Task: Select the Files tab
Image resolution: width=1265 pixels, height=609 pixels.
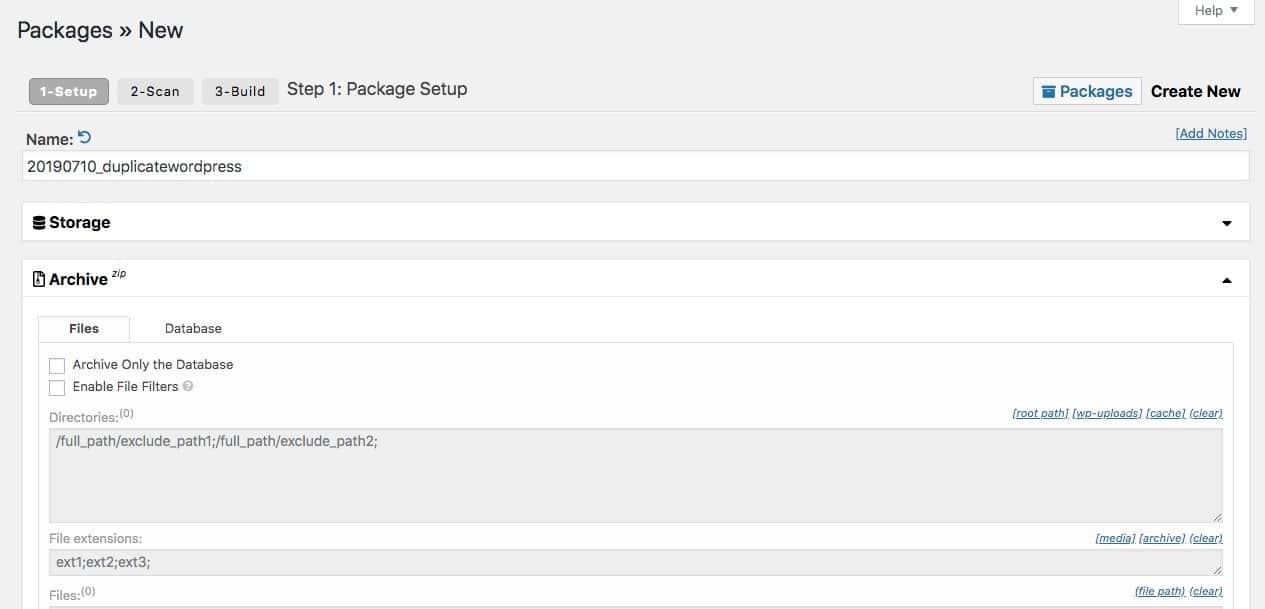Action: click(x=83, y=328)
